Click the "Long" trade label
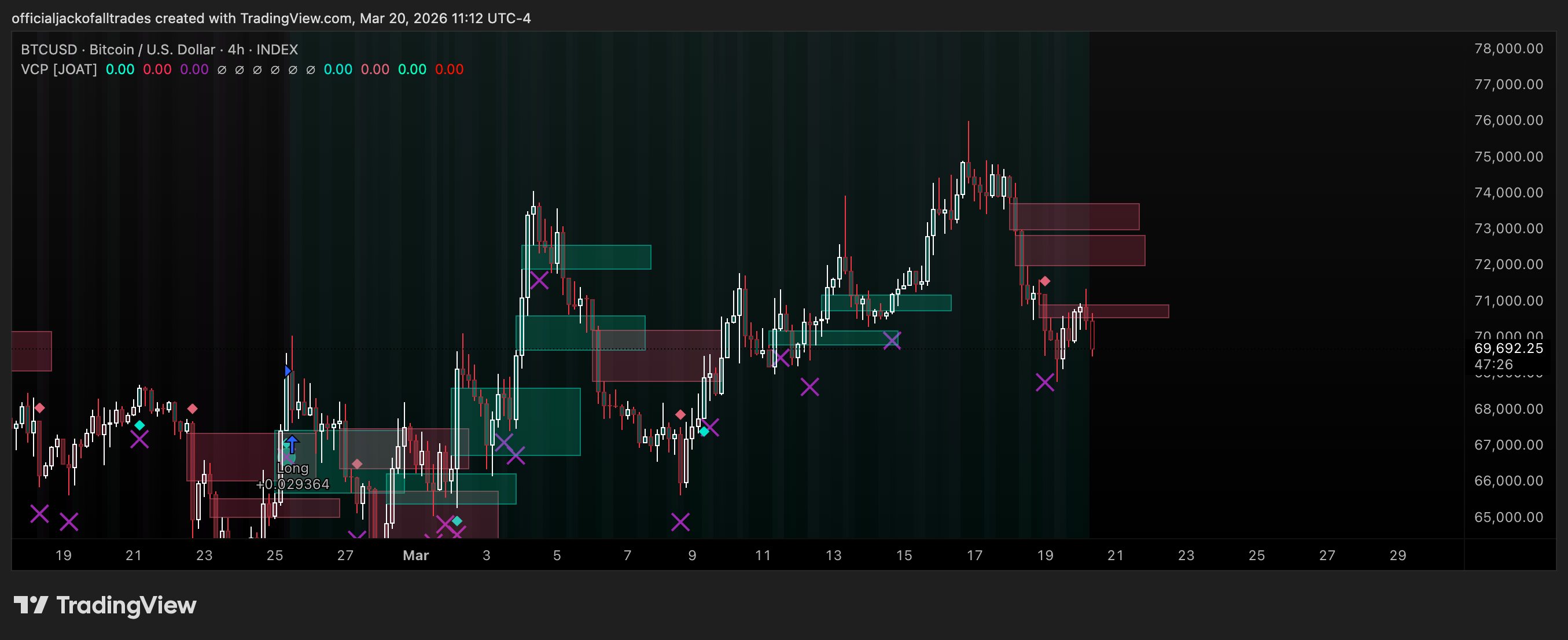This screenshot has height=640, width=1568. [293, 468]
